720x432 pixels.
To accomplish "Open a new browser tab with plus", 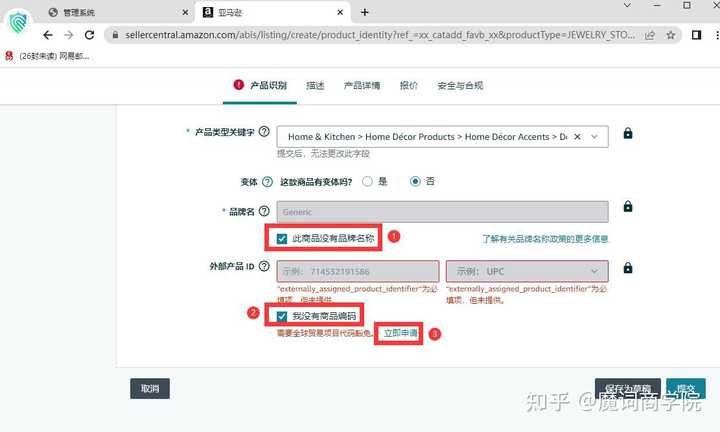I will (365, 12).
